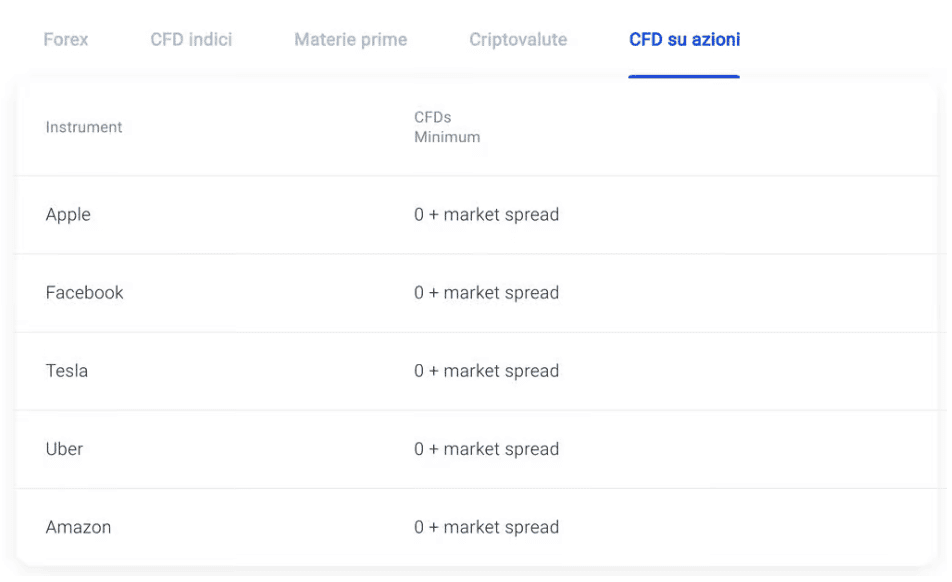Select the Materie prime tab
This screenshot has height=582, width=952.
tap(350, 39)
